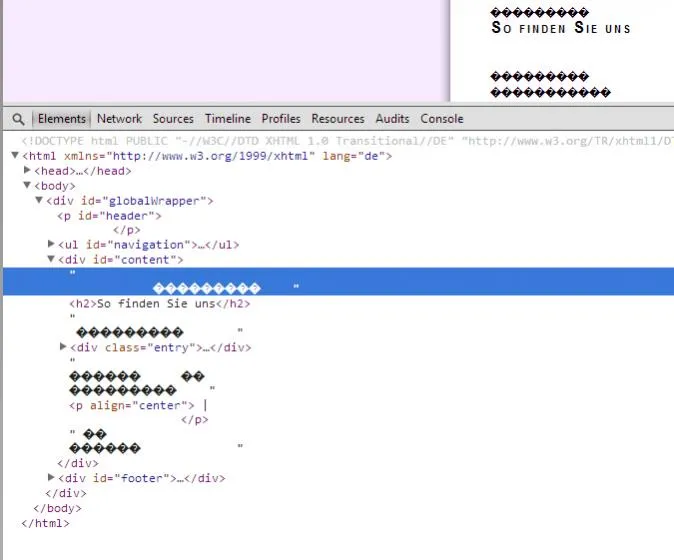Go to the Resources tab

click(337, 119)
